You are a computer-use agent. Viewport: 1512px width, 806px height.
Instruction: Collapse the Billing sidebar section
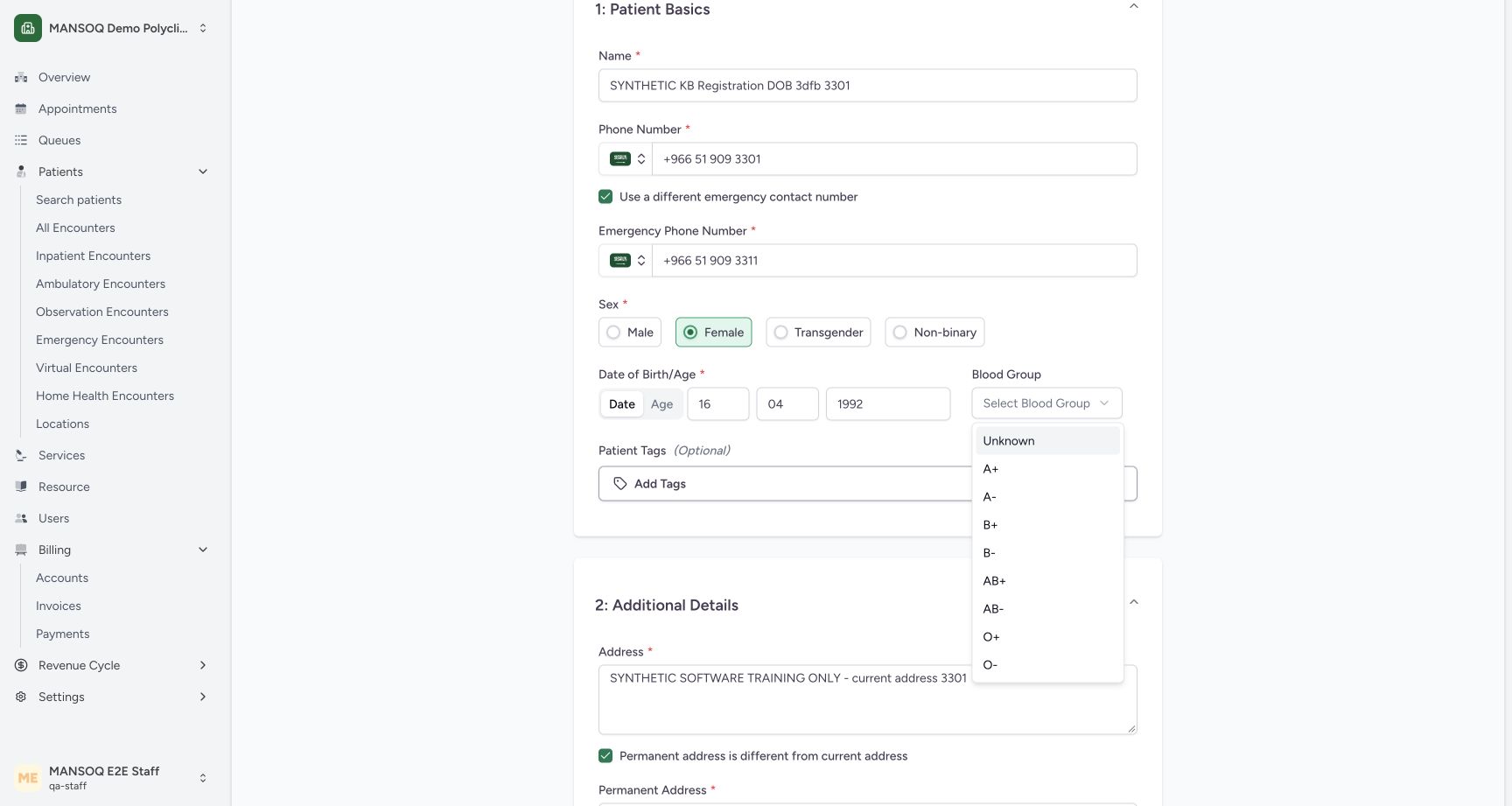(203, 550)
